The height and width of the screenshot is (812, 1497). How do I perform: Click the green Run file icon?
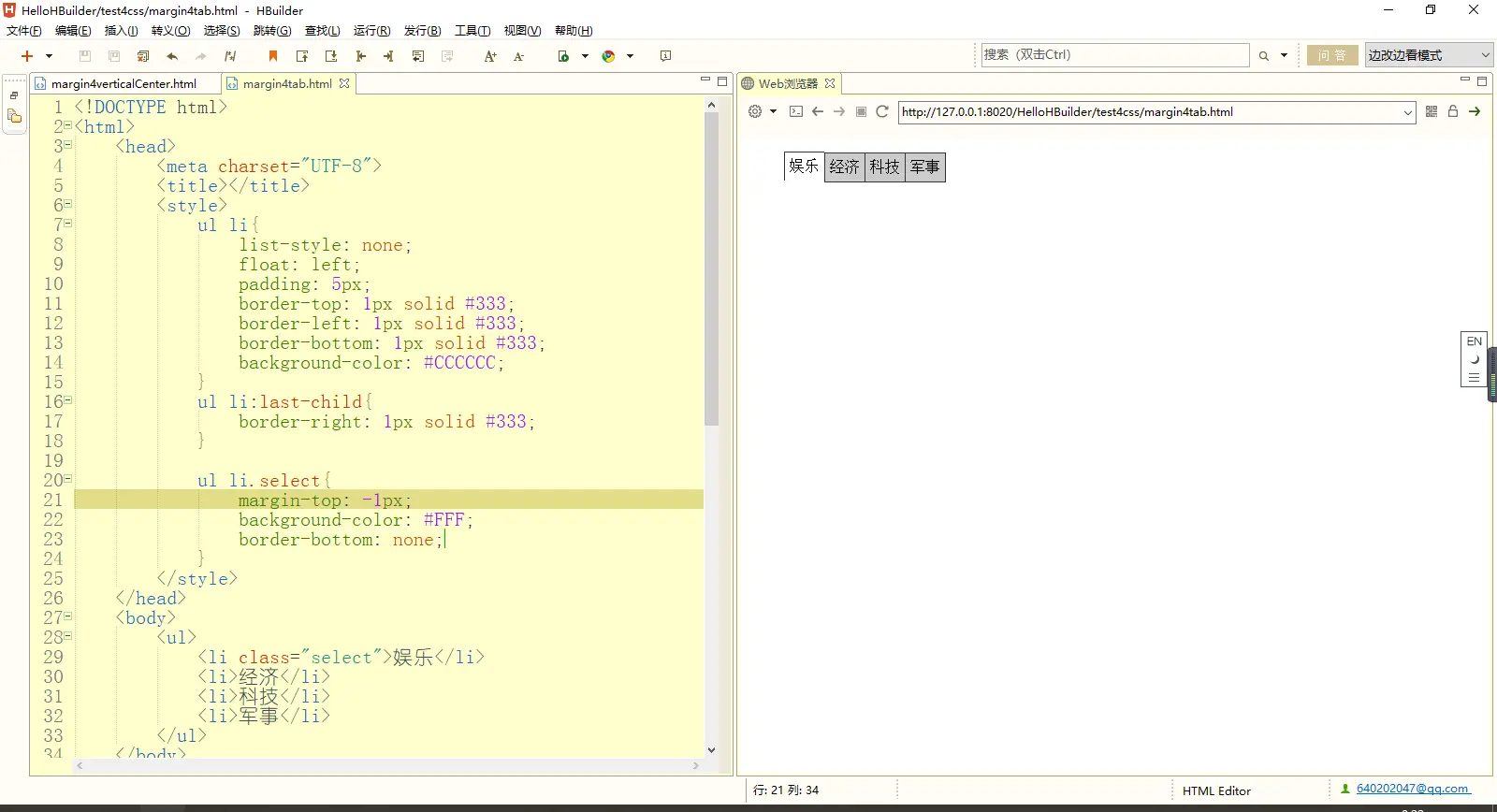point(563,56)
